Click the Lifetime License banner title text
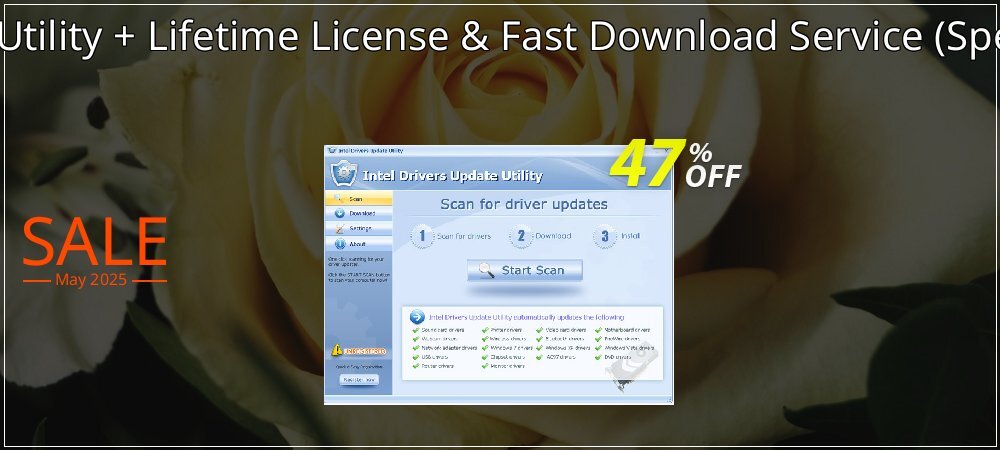The image size is (1000, 450). coord(500,36)
